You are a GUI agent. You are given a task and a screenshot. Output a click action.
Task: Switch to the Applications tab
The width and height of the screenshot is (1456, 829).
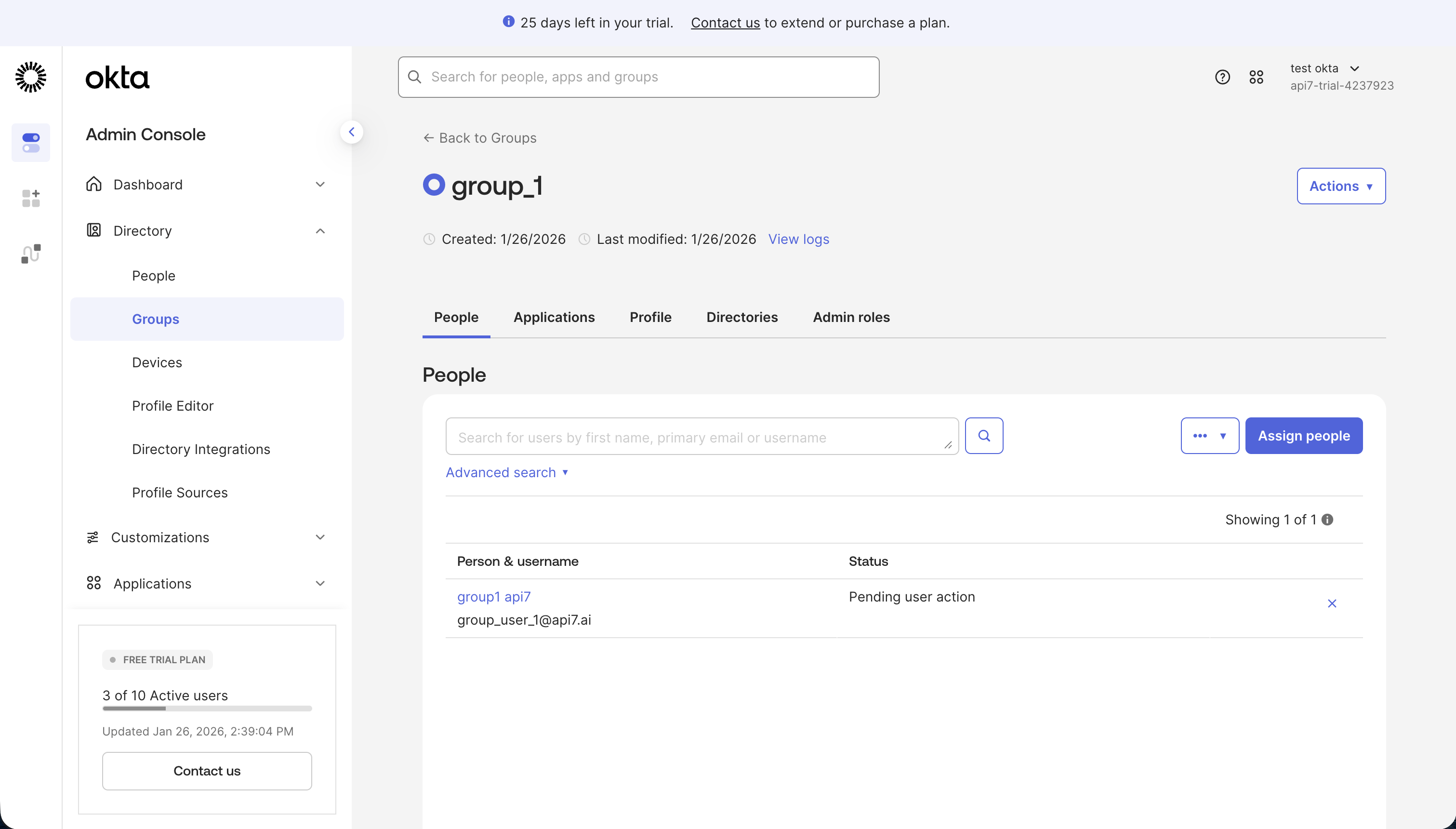pos(554,317)
